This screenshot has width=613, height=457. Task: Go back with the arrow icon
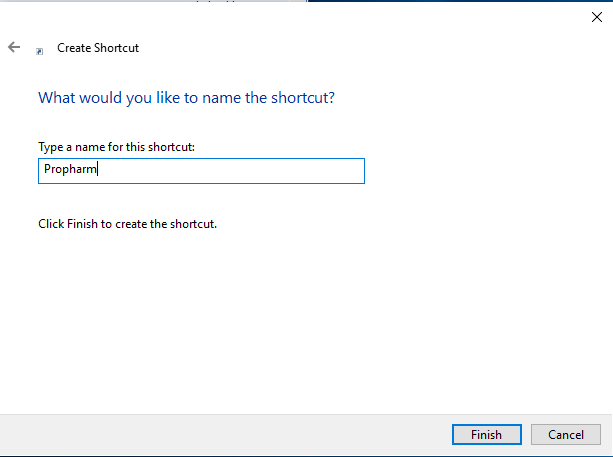tap(14, 47)
